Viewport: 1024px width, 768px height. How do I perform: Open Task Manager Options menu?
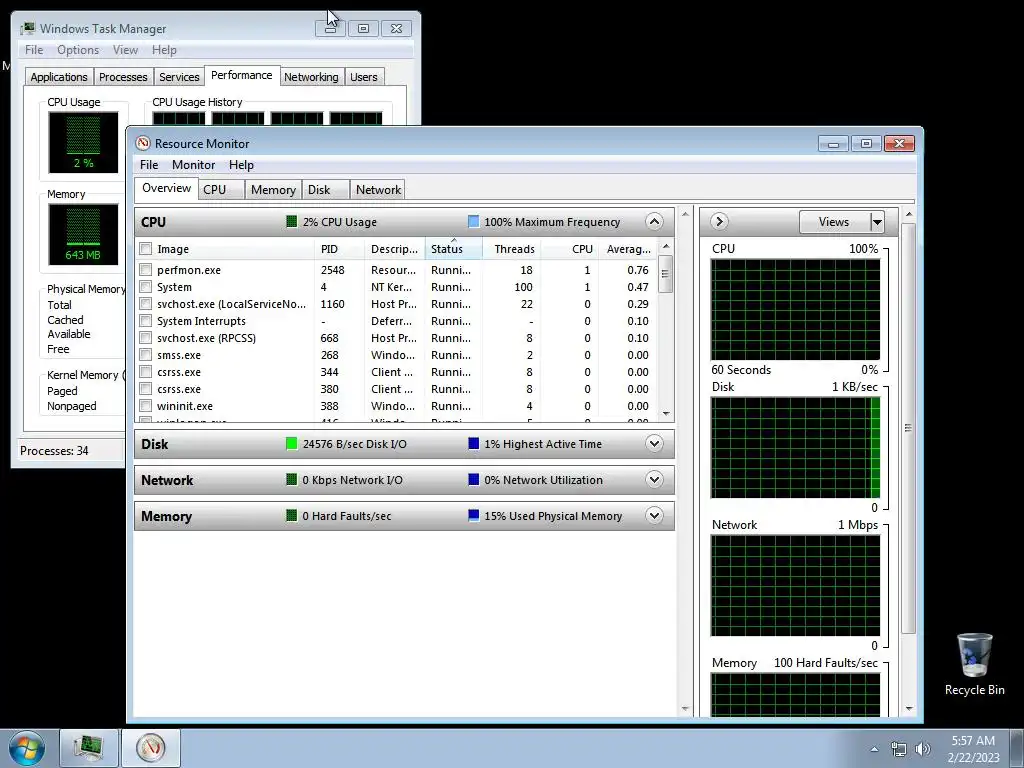[78, 50]
